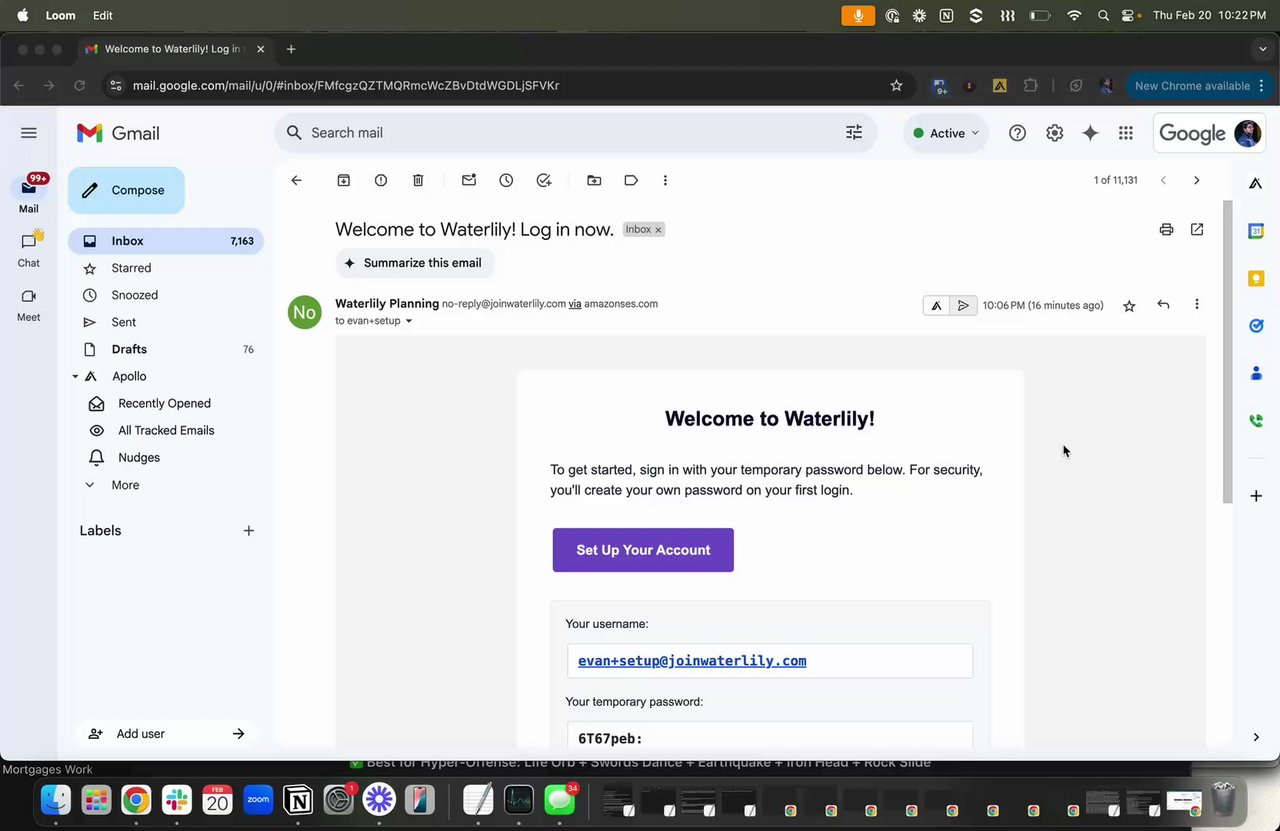The height and width of the screenshot is (831, 1280).
Task: Open Google Tasks side panel
Action: (x=1256, y=325)
